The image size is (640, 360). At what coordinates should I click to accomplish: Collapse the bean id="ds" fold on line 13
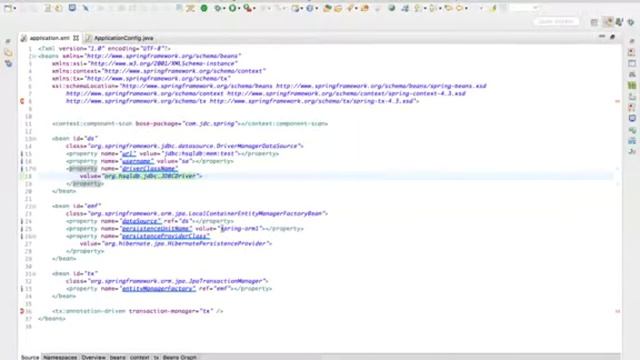click(34, 139)
